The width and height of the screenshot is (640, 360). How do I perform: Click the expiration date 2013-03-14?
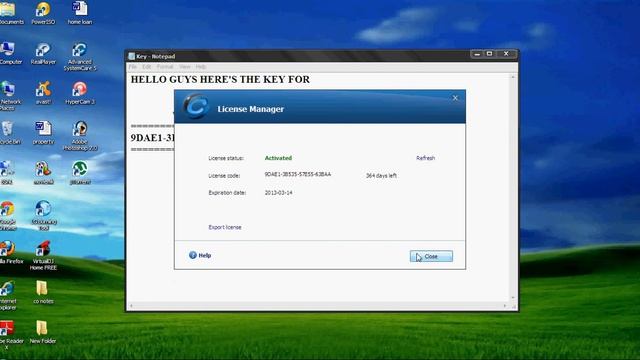point(278,193)
